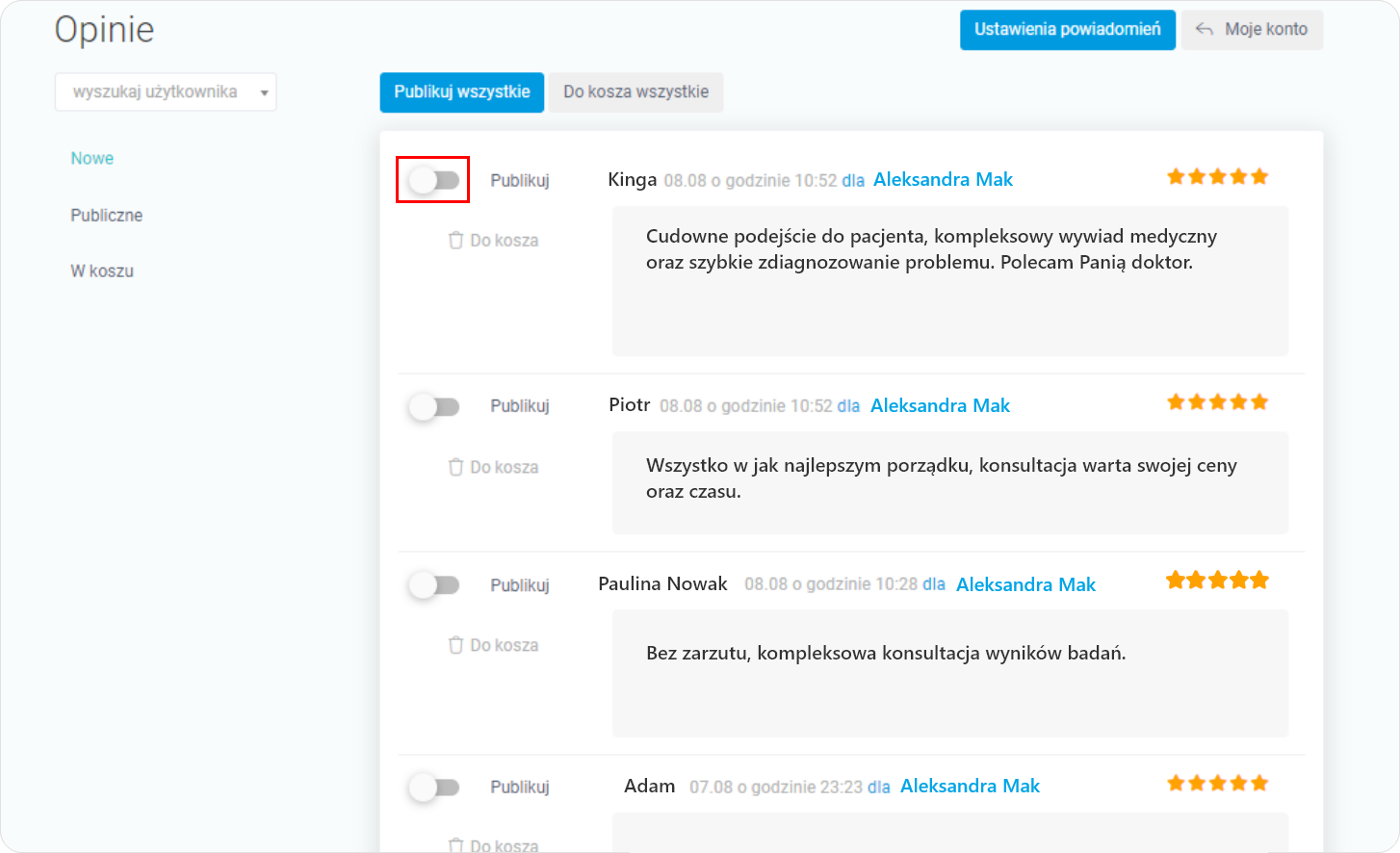1400x853 pixels.
Task: Click the star rating for Paulina Nowak's review
Action: click(x=1217, y=581)
